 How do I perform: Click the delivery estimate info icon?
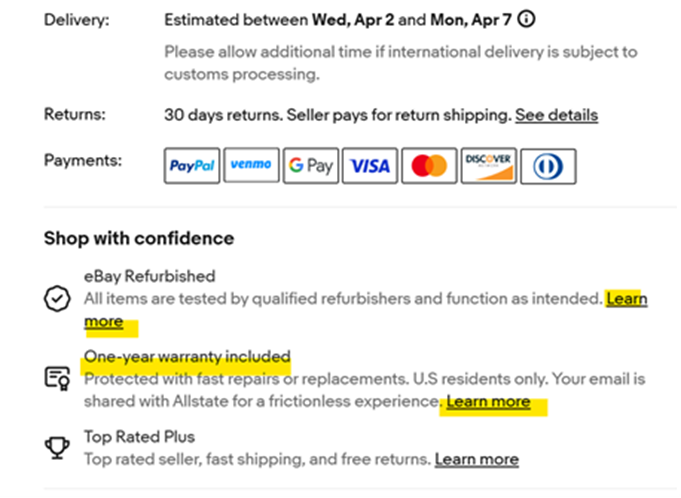pyautogui.click(x=527, y=18)
